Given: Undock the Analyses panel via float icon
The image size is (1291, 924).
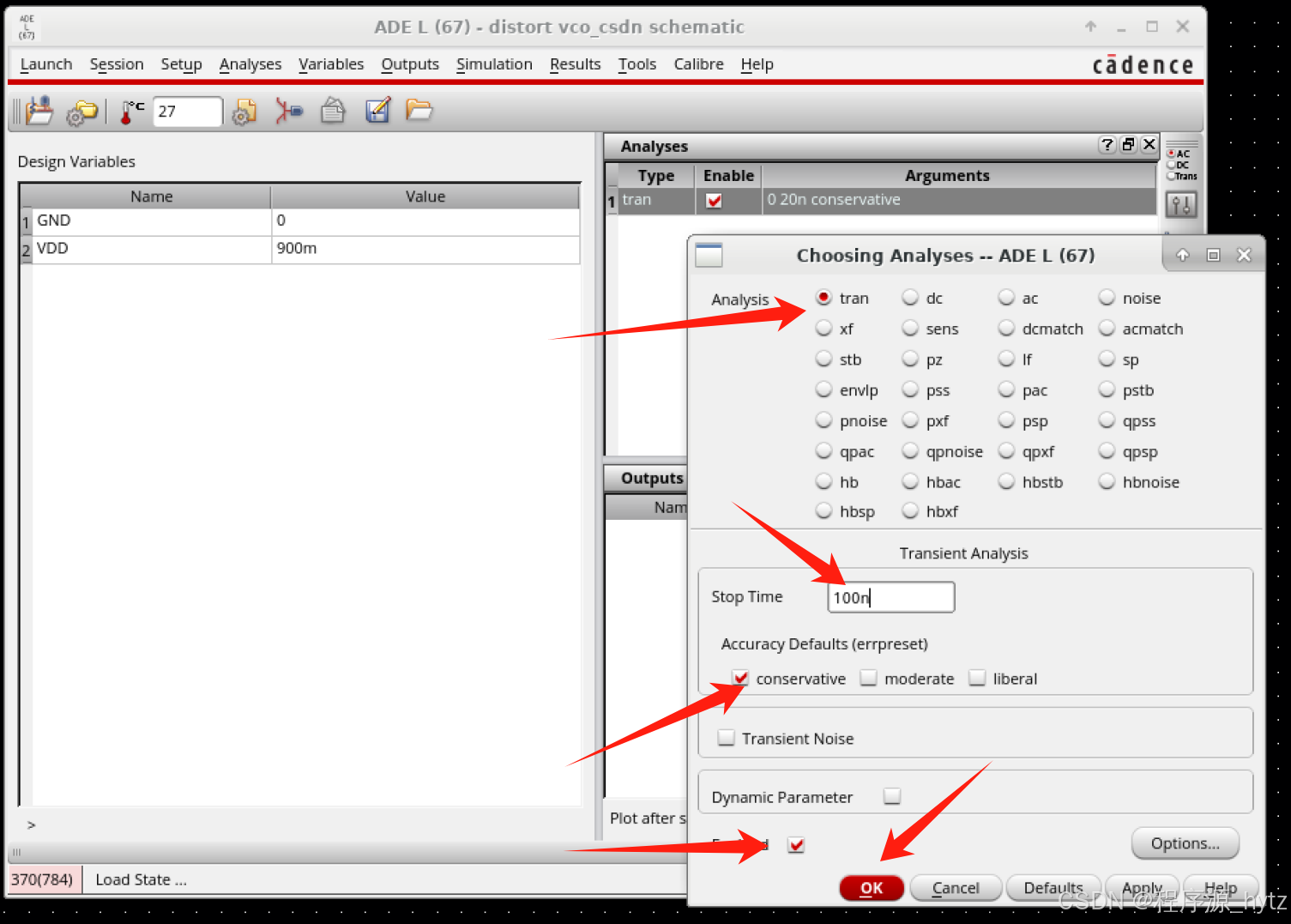Looking at the screenshot, I should (x=1129, y=145).
